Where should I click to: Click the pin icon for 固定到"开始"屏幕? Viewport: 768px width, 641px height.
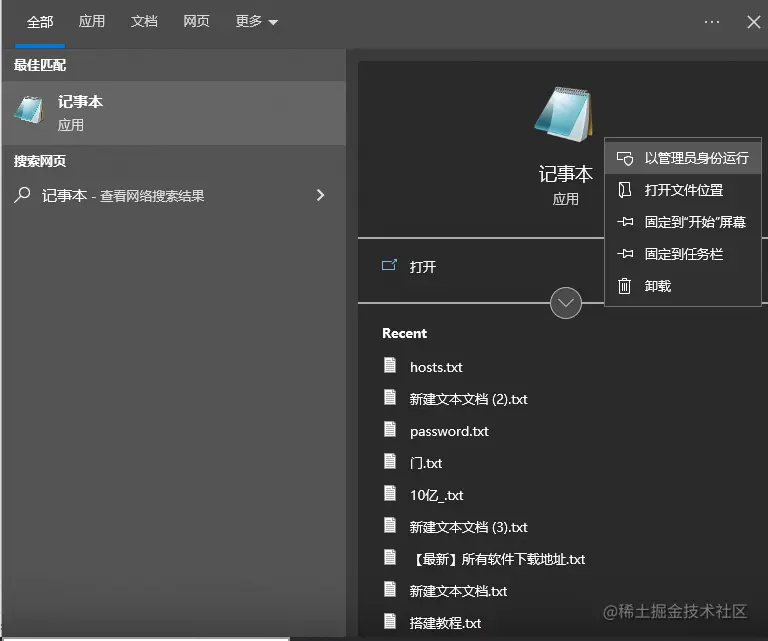coord(625,222)
